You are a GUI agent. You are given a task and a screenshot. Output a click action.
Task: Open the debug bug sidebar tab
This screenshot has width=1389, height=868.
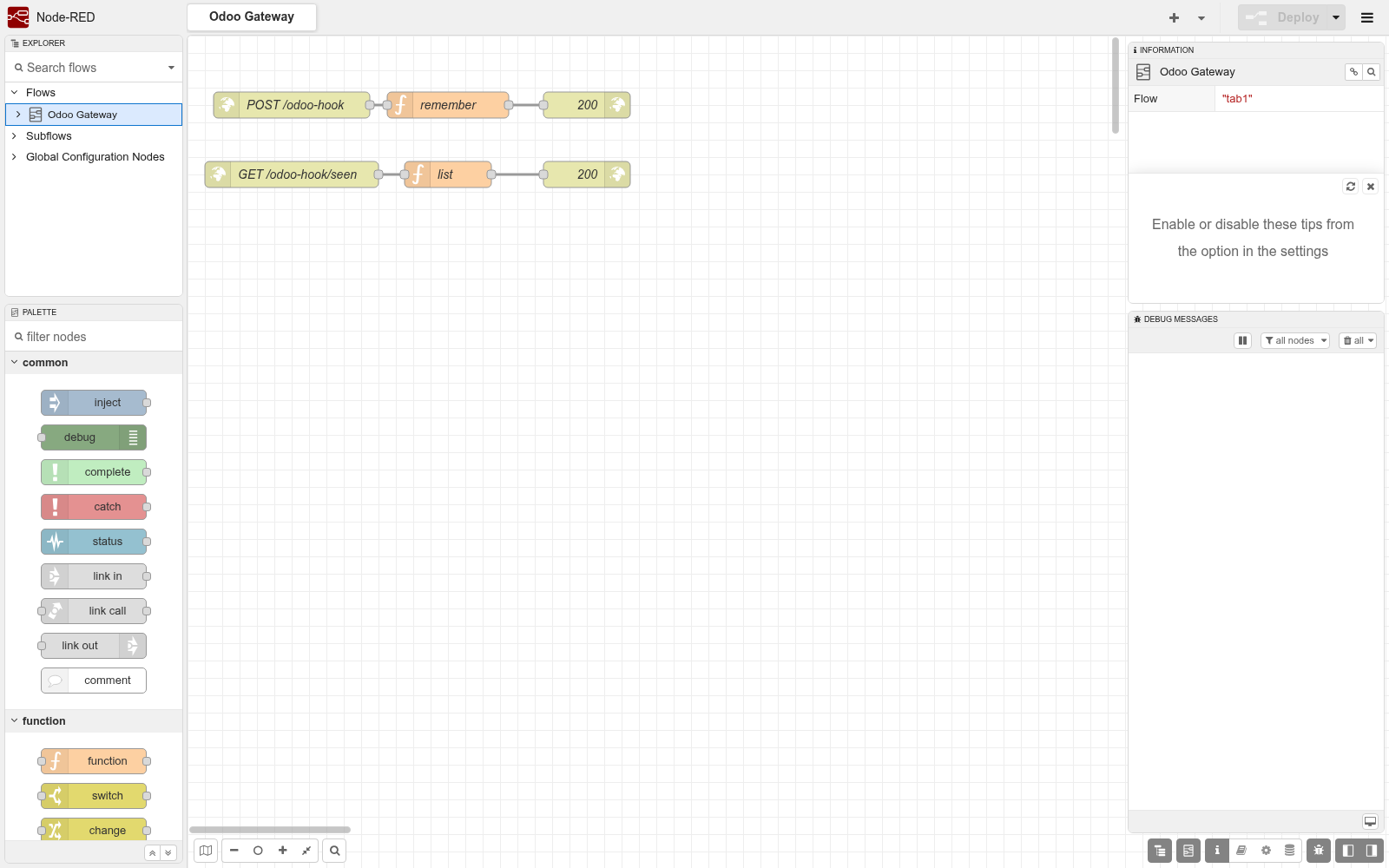tap(1319, 851)
